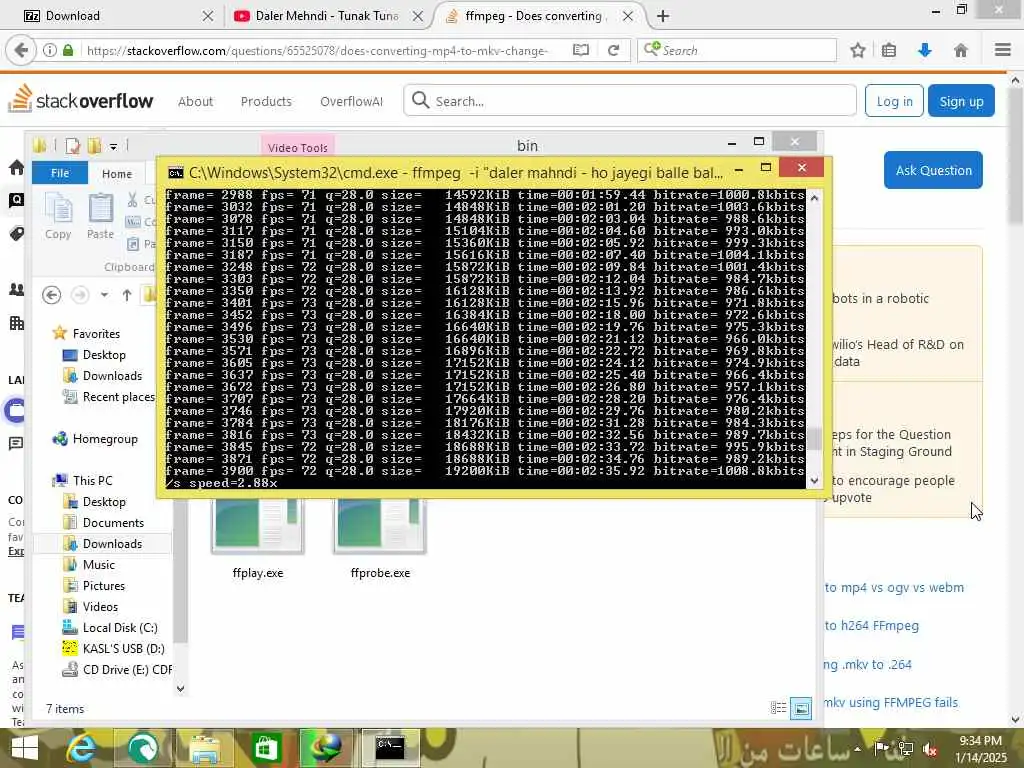The height and width of the screenshot is (768, 1024).
Task: Open Internet Explorer from taskbar
Action: 82,748
